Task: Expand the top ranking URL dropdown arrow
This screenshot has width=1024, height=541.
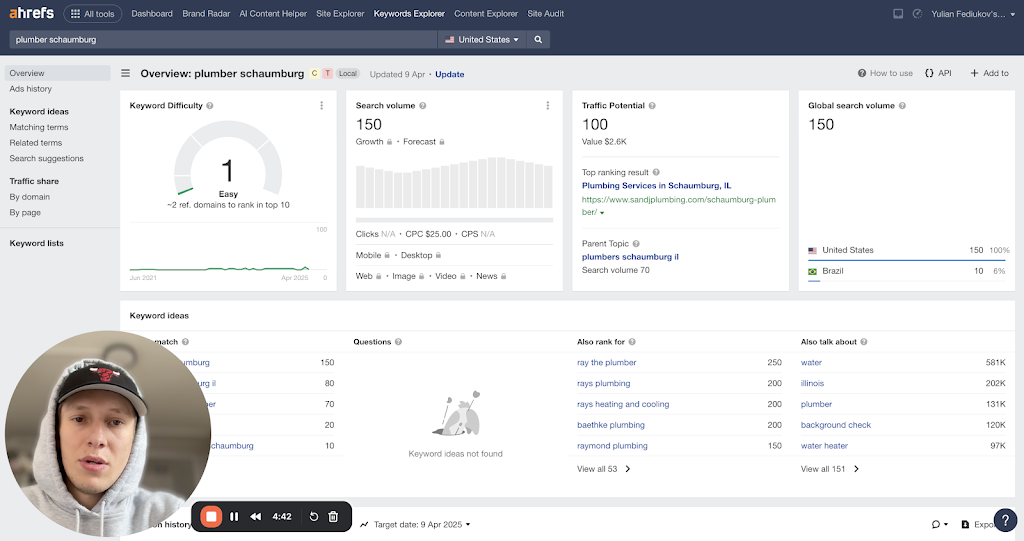Action: pyautogui.click(x=602, y=213)
